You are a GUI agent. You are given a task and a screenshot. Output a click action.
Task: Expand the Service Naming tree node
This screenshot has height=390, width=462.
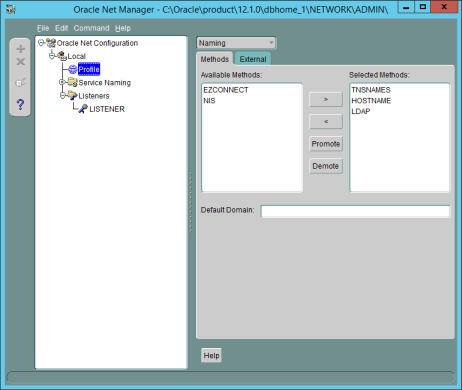(62, 82)
